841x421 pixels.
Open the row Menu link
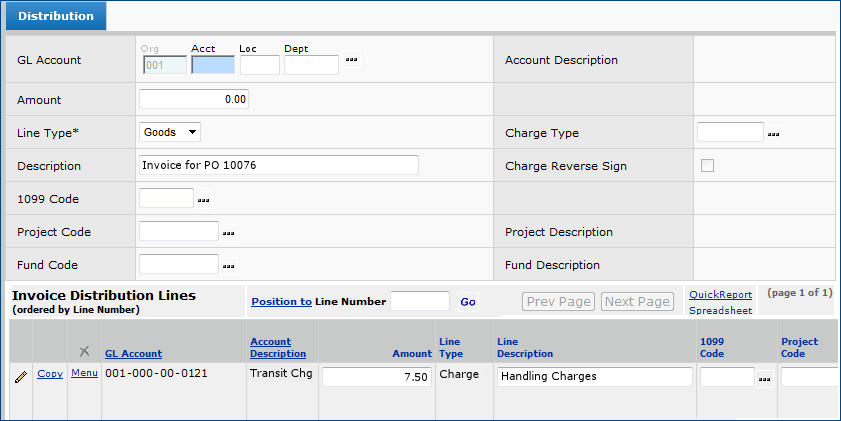[x=84, y=374]
